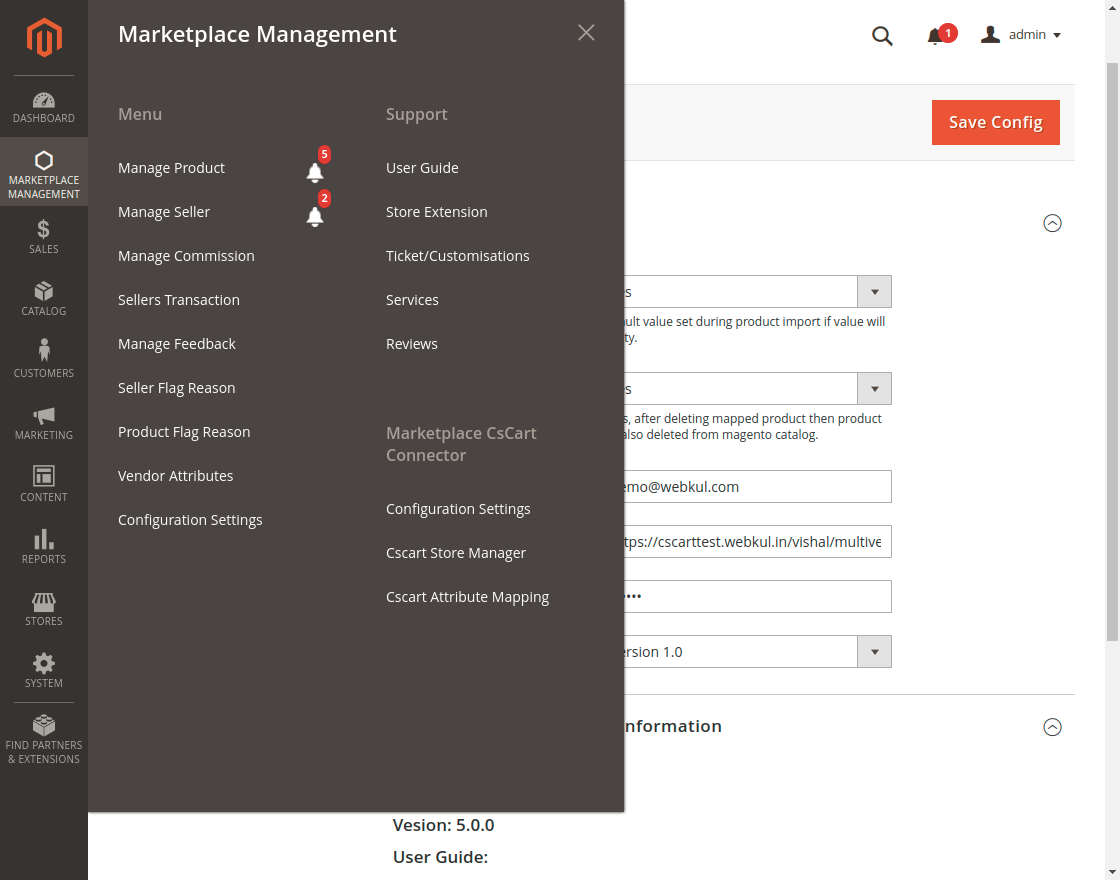Click the 'Vesion: 5.0.0' text
The width and height of the screenshot is (1120, 880).
coord(444,825)
